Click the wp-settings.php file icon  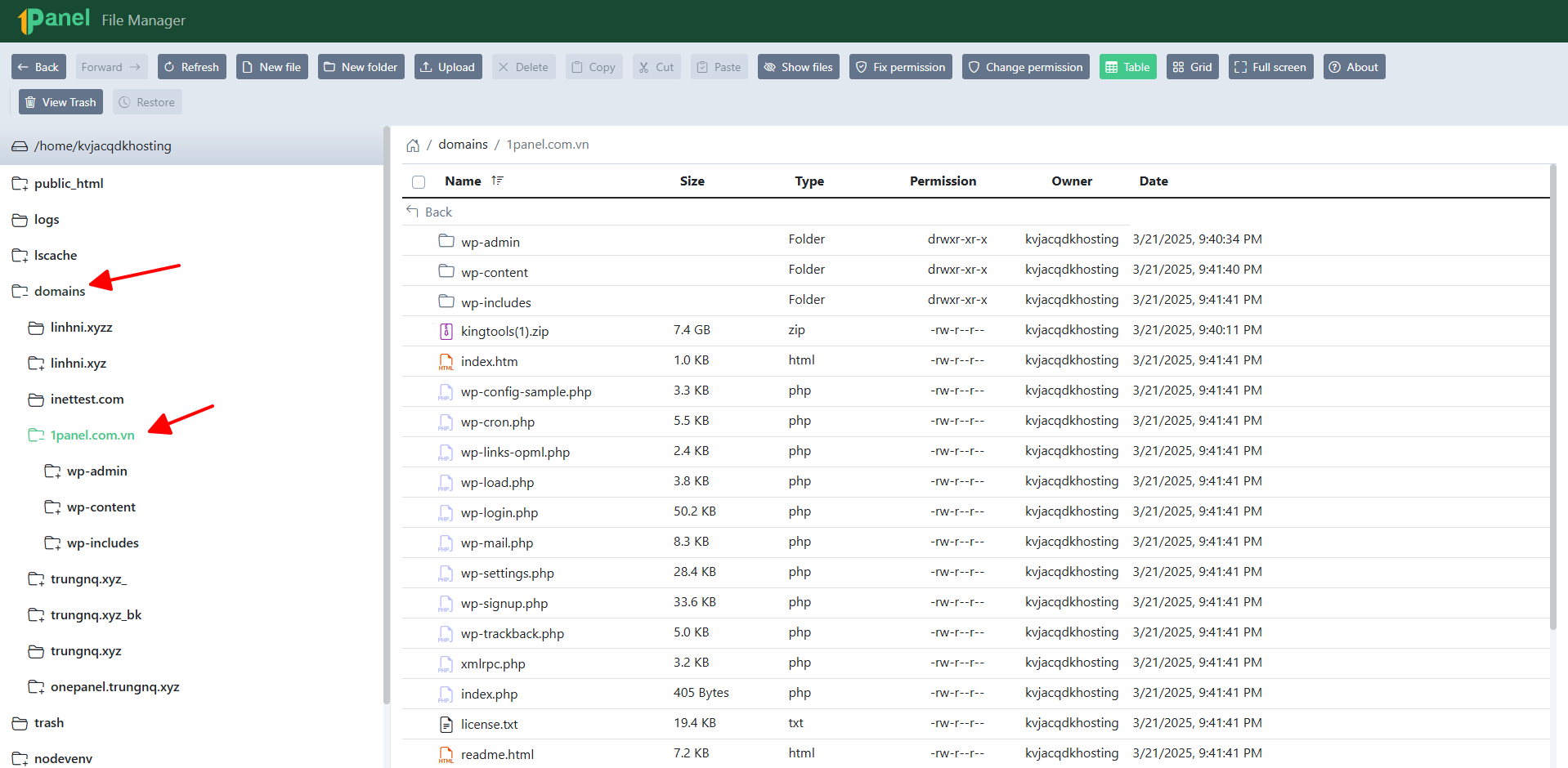[x=446, y=573]
